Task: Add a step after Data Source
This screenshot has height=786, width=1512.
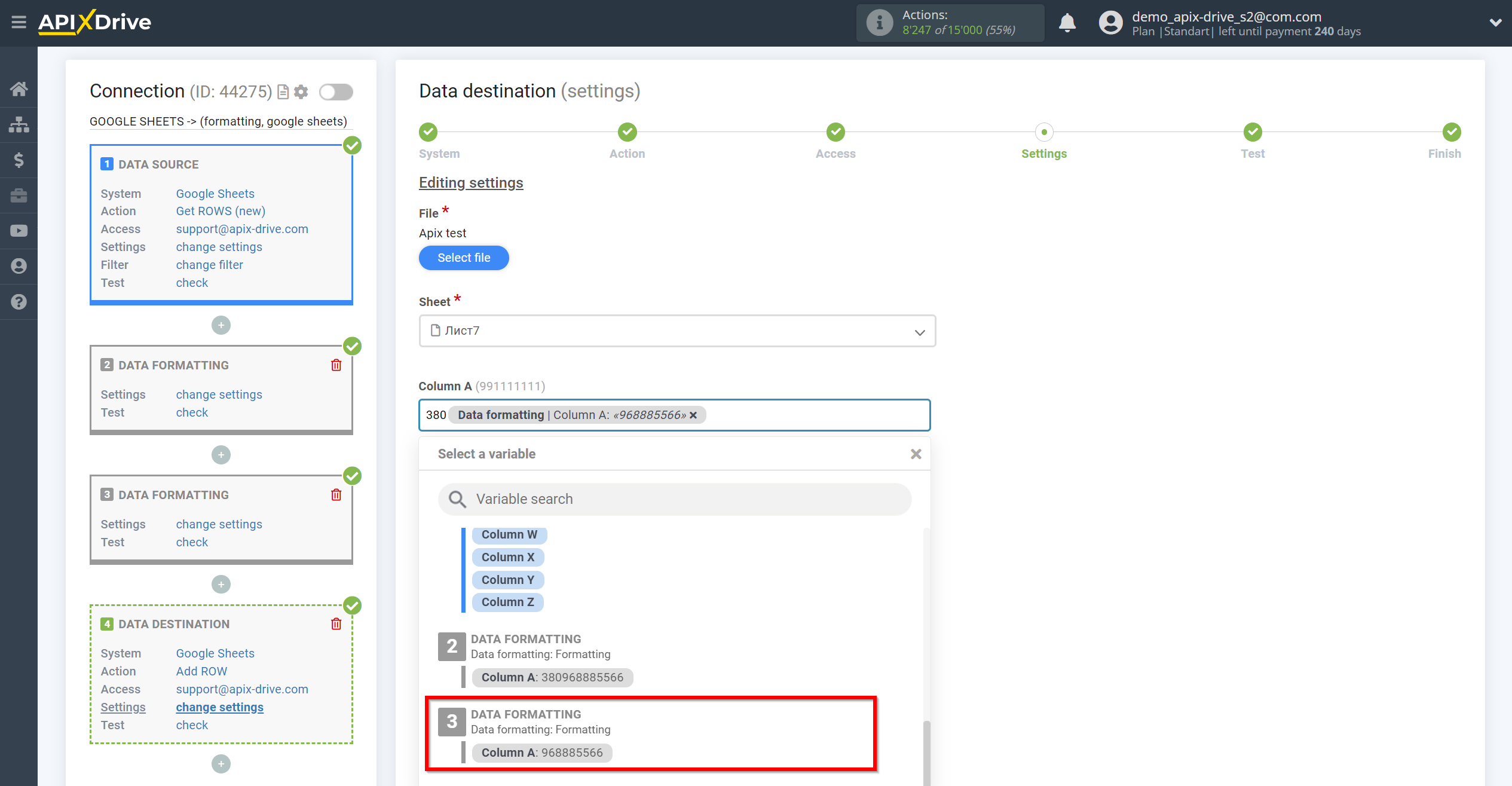Action: [x=221, y=325]
